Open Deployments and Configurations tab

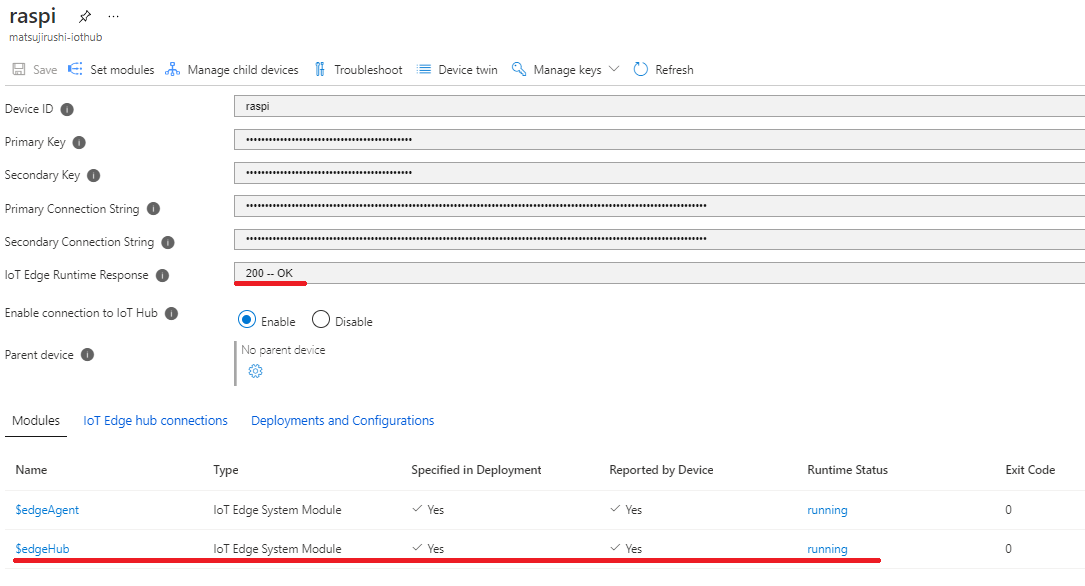(x=343, y=421)
